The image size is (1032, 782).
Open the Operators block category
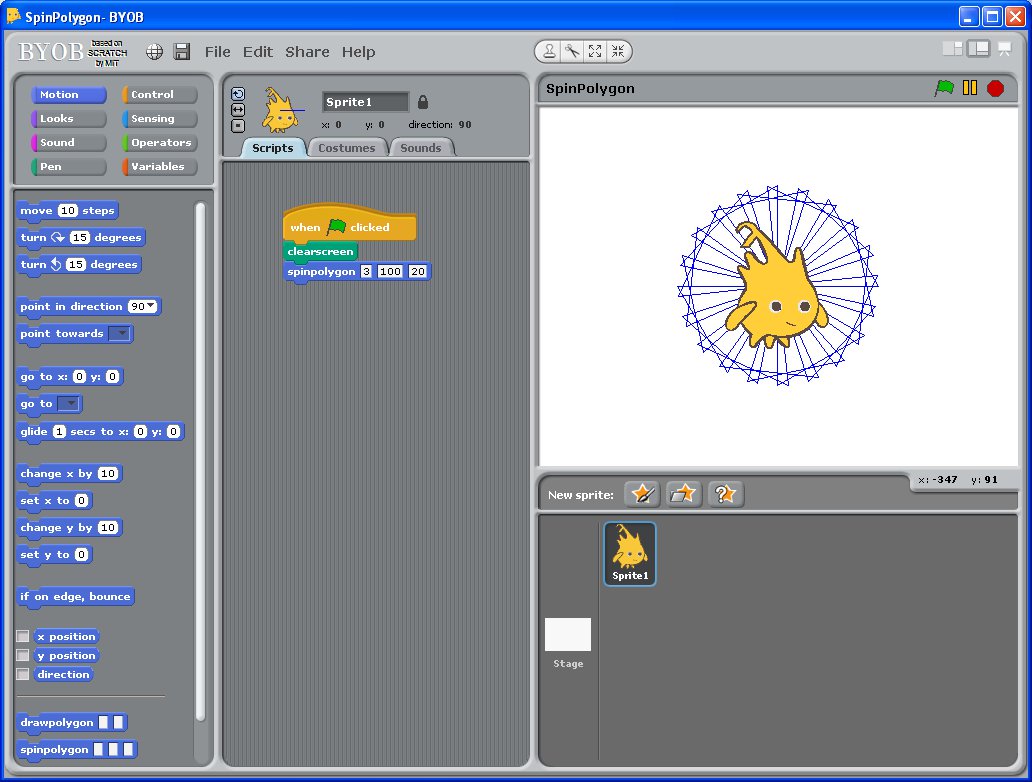[159, 142]
